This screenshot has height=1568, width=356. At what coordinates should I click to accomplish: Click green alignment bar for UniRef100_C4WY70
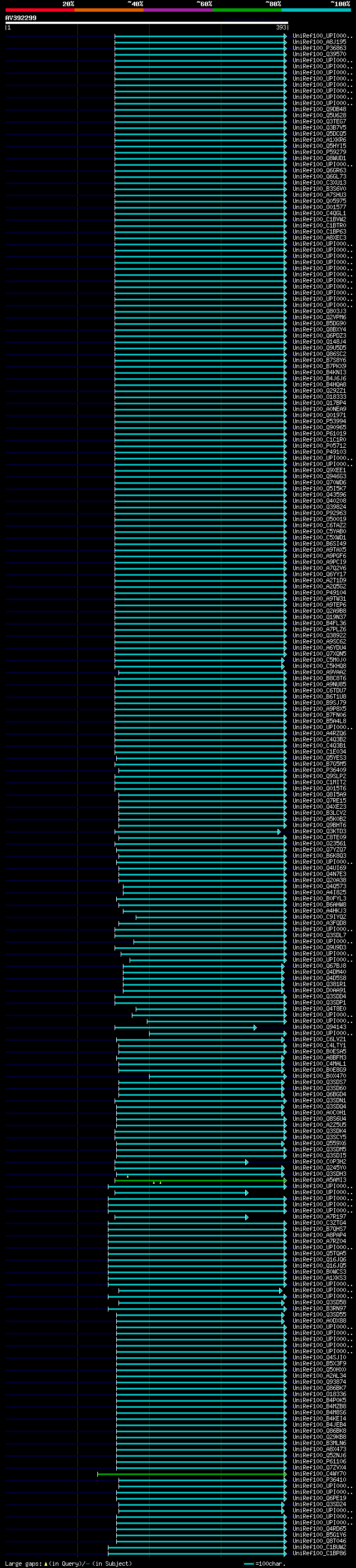click(x=192, y=1474)
